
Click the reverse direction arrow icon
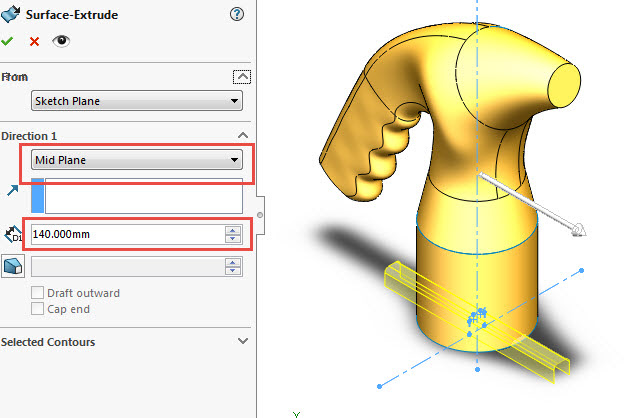[12, 190]
